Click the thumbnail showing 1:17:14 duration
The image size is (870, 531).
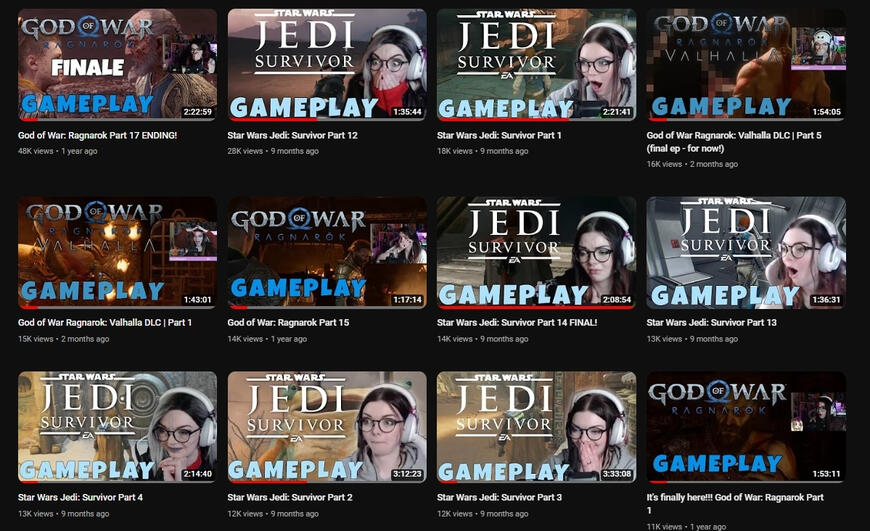[327, 252]
